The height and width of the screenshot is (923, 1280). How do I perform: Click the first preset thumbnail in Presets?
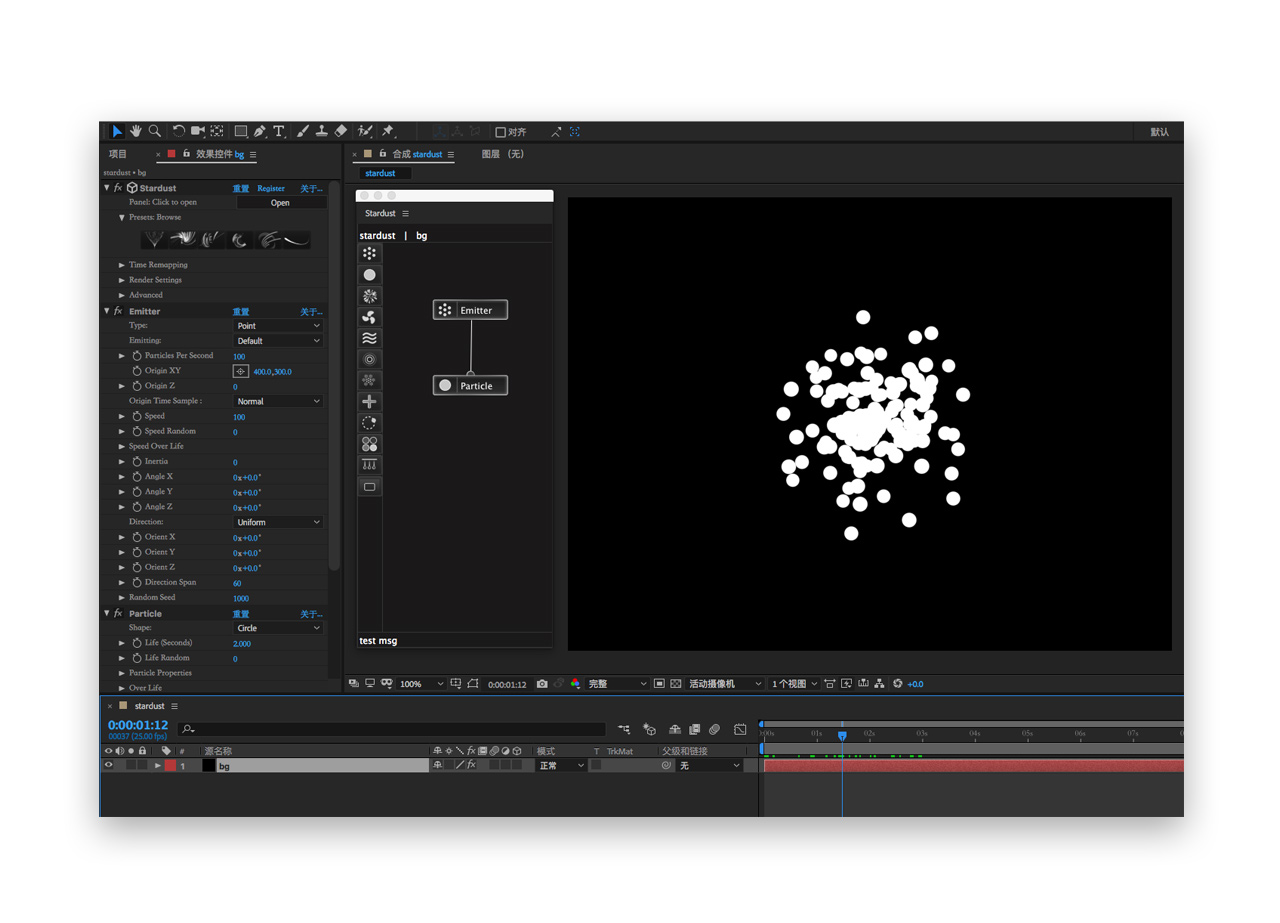(154, 240)
